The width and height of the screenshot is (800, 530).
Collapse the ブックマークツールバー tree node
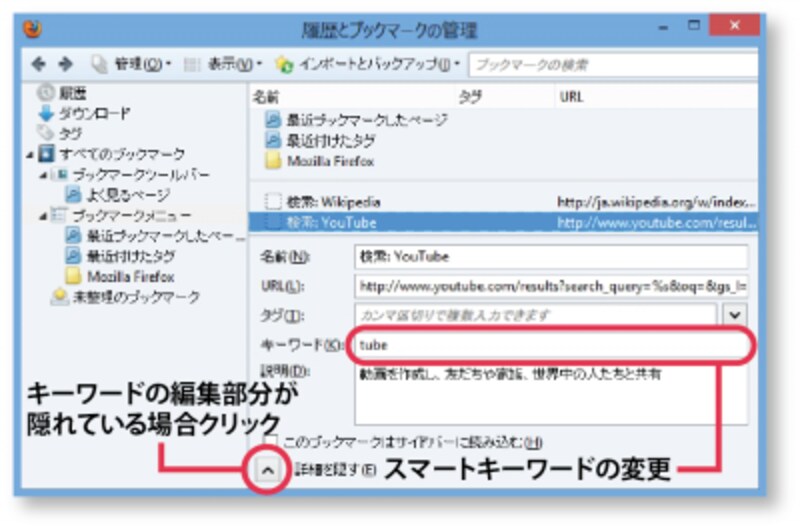point(44,175)
